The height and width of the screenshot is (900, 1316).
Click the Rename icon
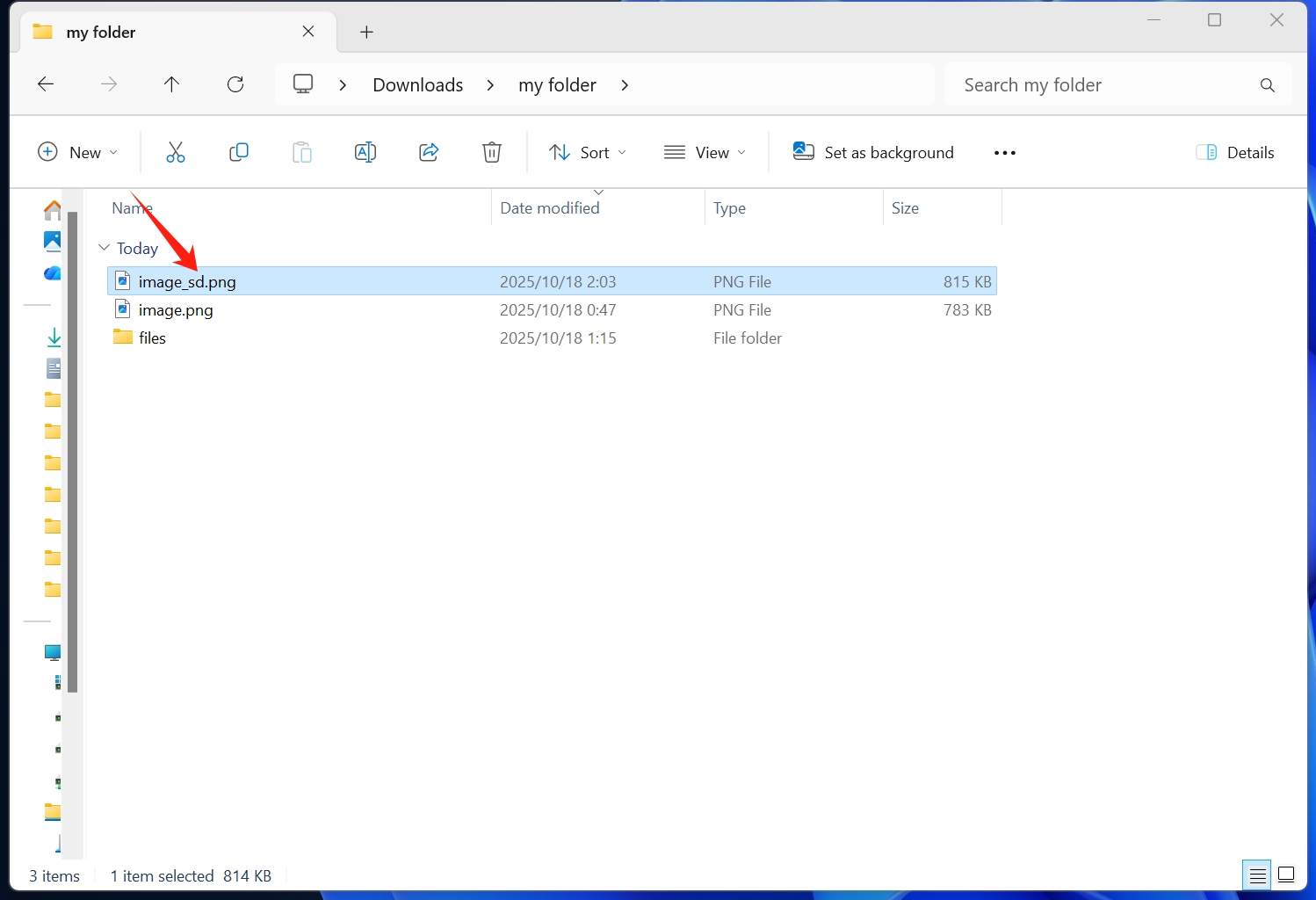(x=365, y=153)
